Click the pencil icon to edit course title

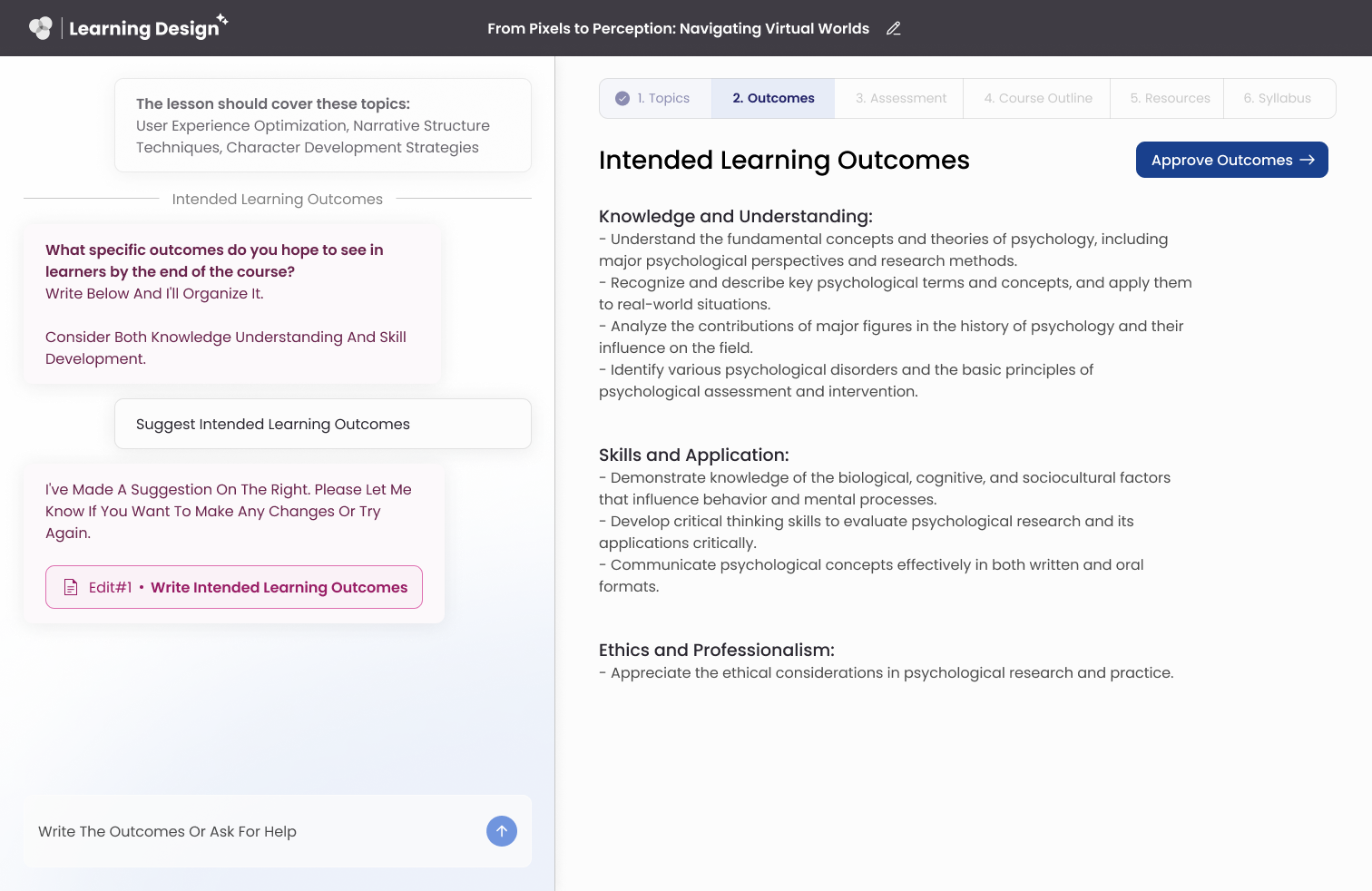(893, 28)
